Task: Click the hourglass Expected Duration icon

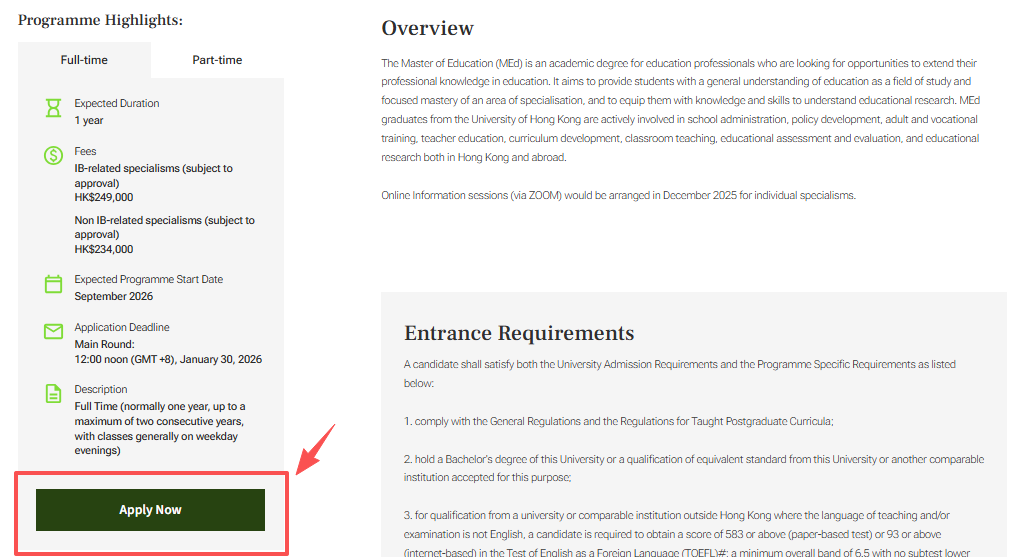Action: tap(53, 108)
